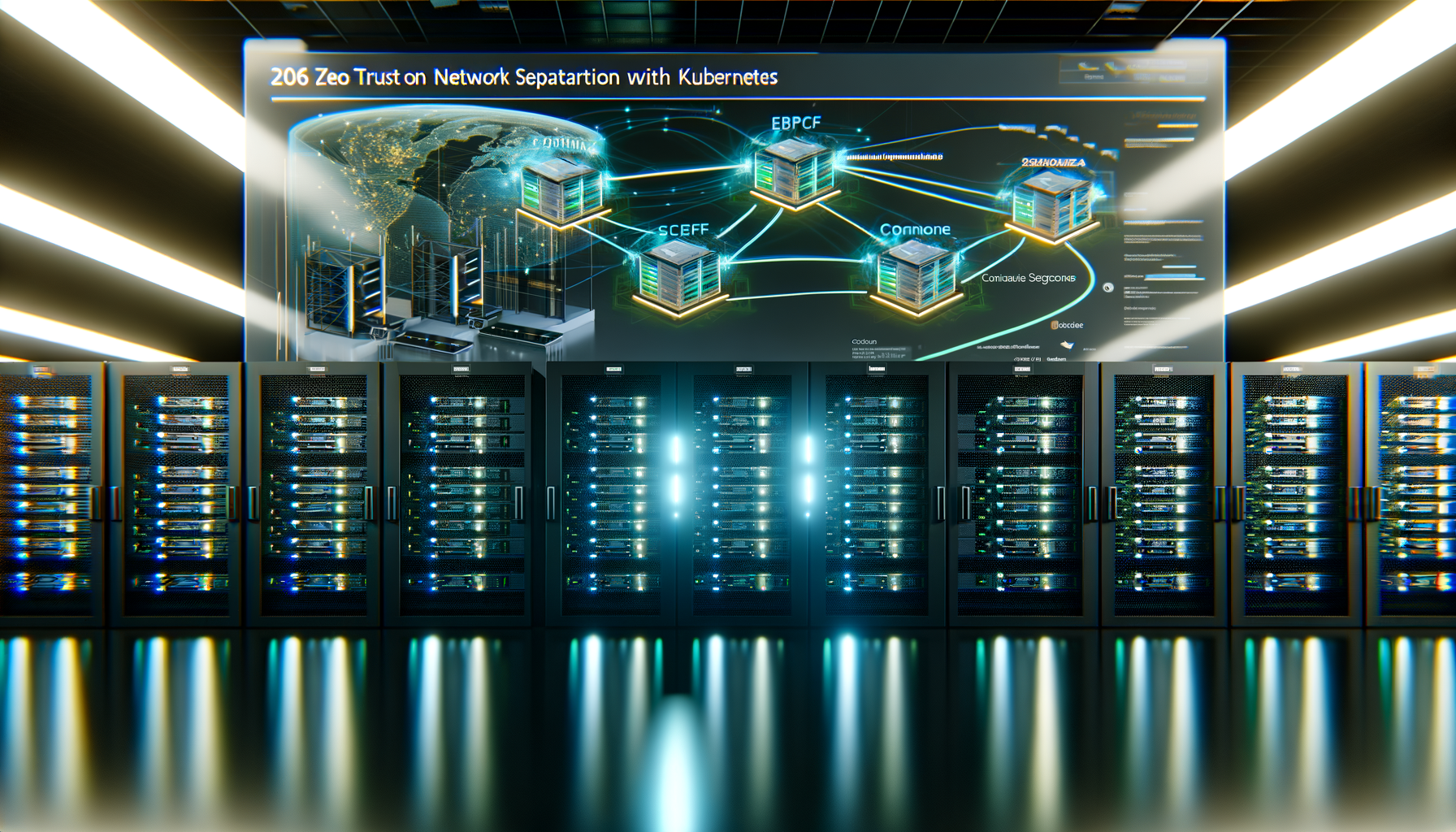This screenshot has width=1456, height=832.
Task: Open the server cube beneath the SCEFF label
Action: point(679,276)
